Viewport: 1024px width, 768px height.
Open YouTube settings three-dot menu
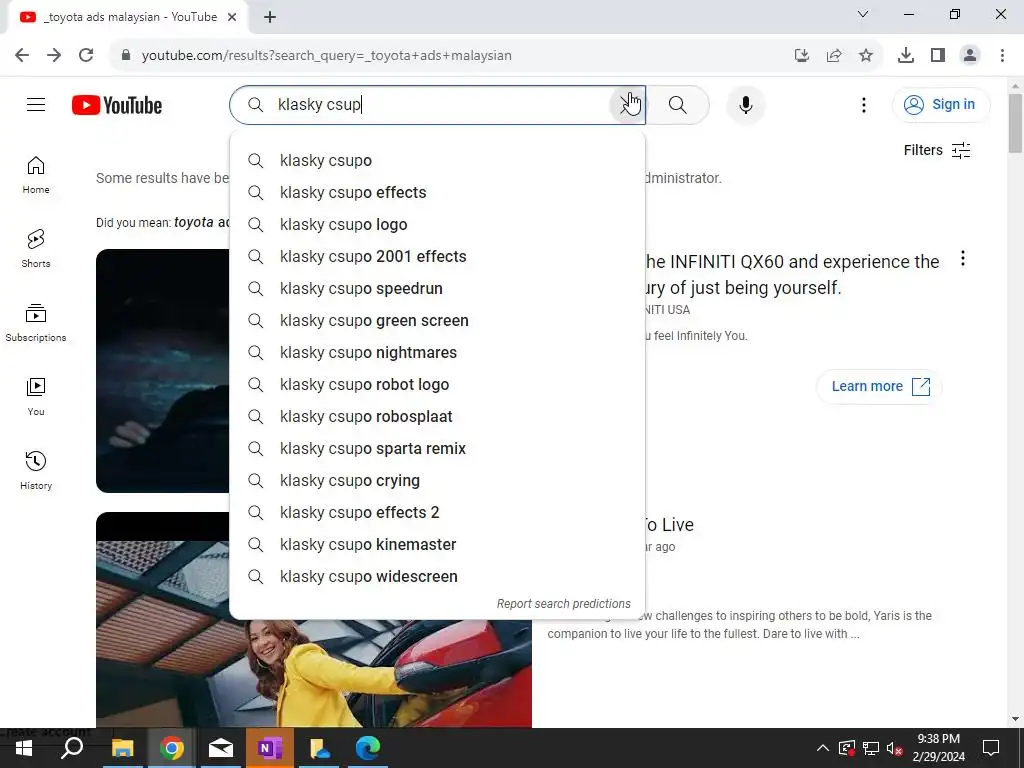point(863,104)
